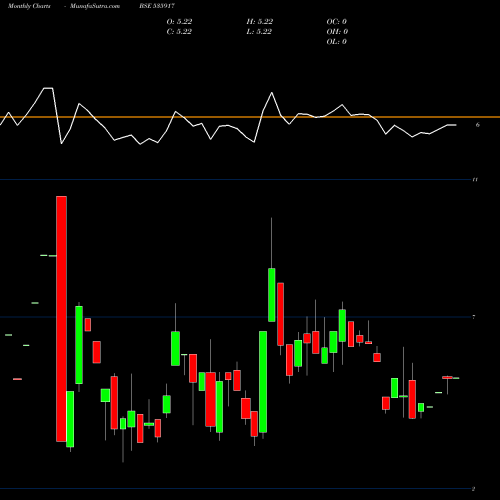
Task: Click the orange horizontal indicator line
Action: pos(250,117)
